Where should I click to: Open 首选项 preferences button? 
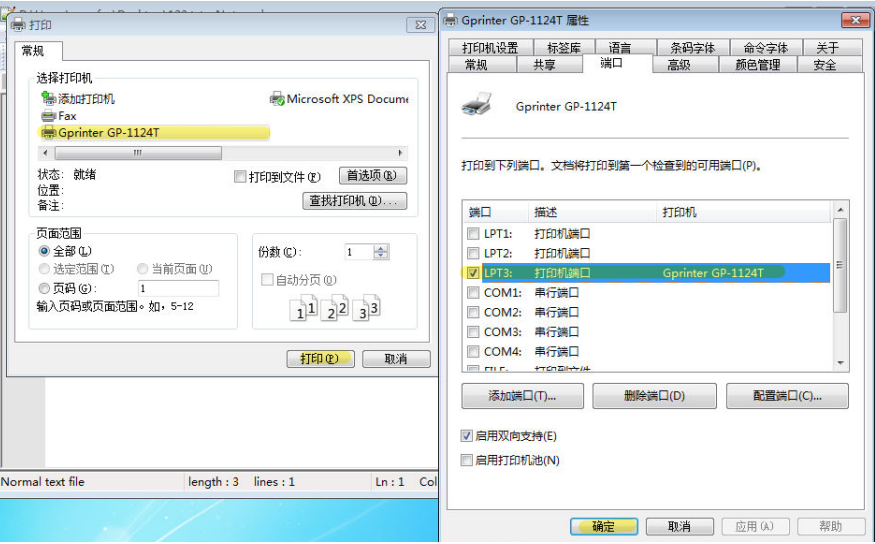coord(373,176)
